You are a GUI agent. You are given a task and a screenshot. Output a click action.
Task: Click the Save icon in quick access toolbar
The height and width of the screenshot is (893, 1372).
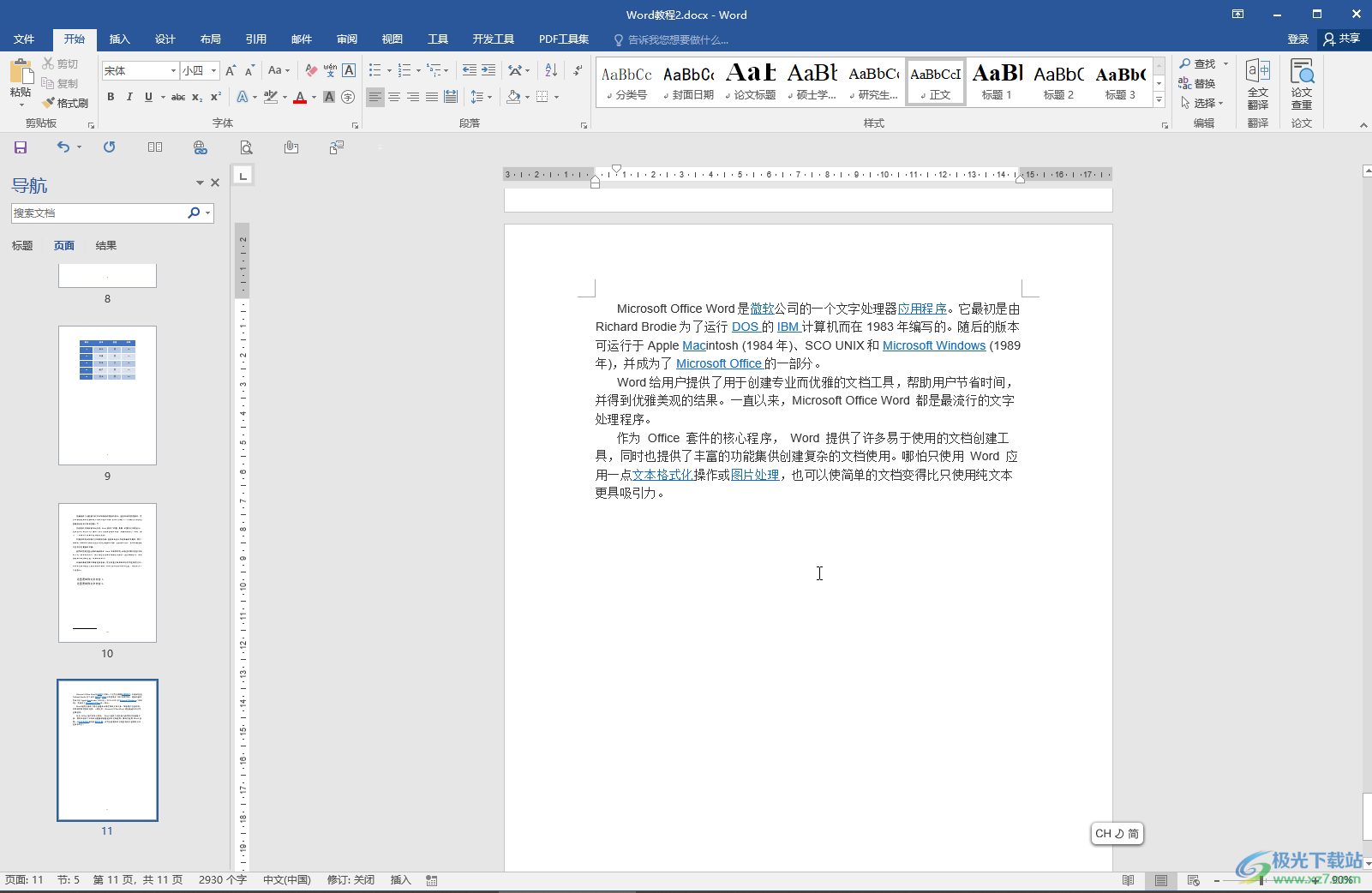21,147
